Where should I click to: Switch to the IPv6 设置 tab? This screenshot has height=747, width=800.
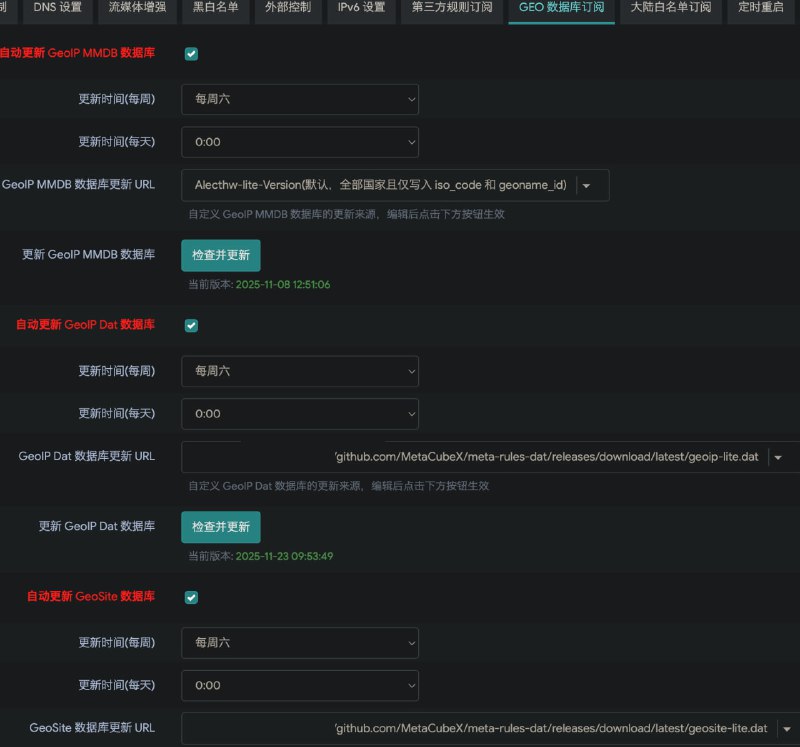(x=359, y=12)
